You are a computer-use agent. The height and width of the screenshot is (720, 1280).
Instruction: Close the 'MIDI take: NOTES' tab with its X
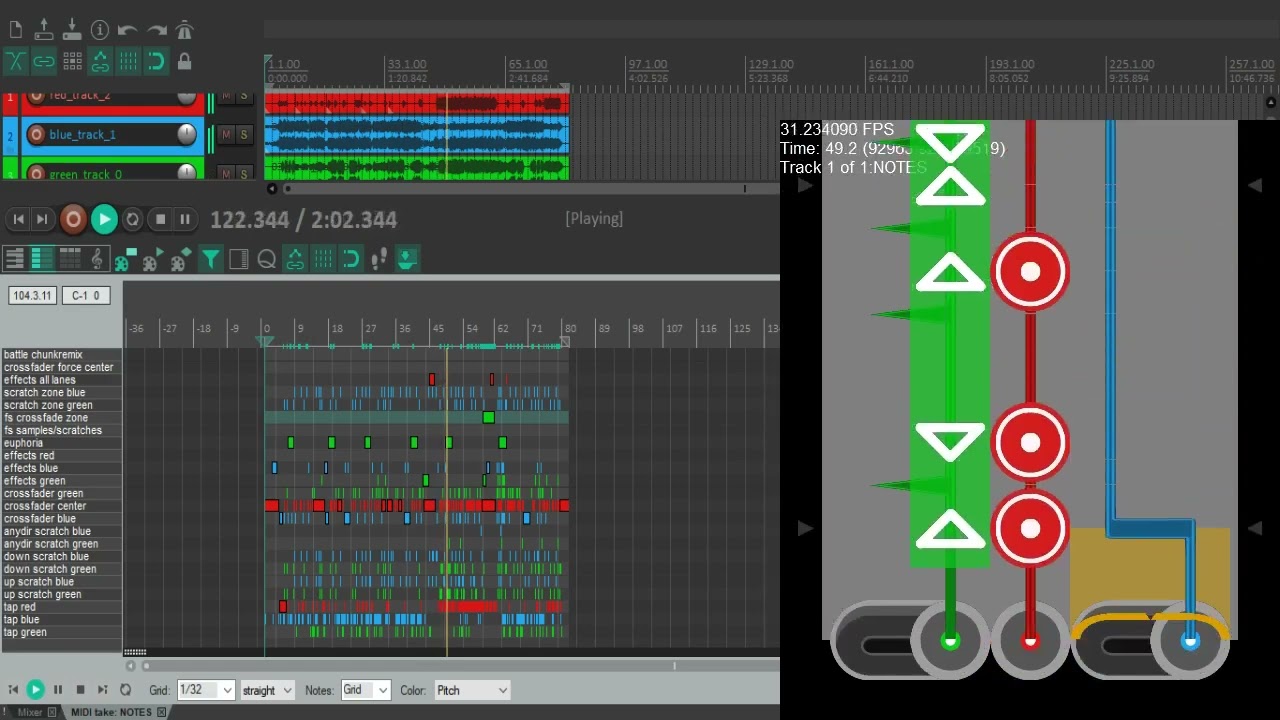161,712
